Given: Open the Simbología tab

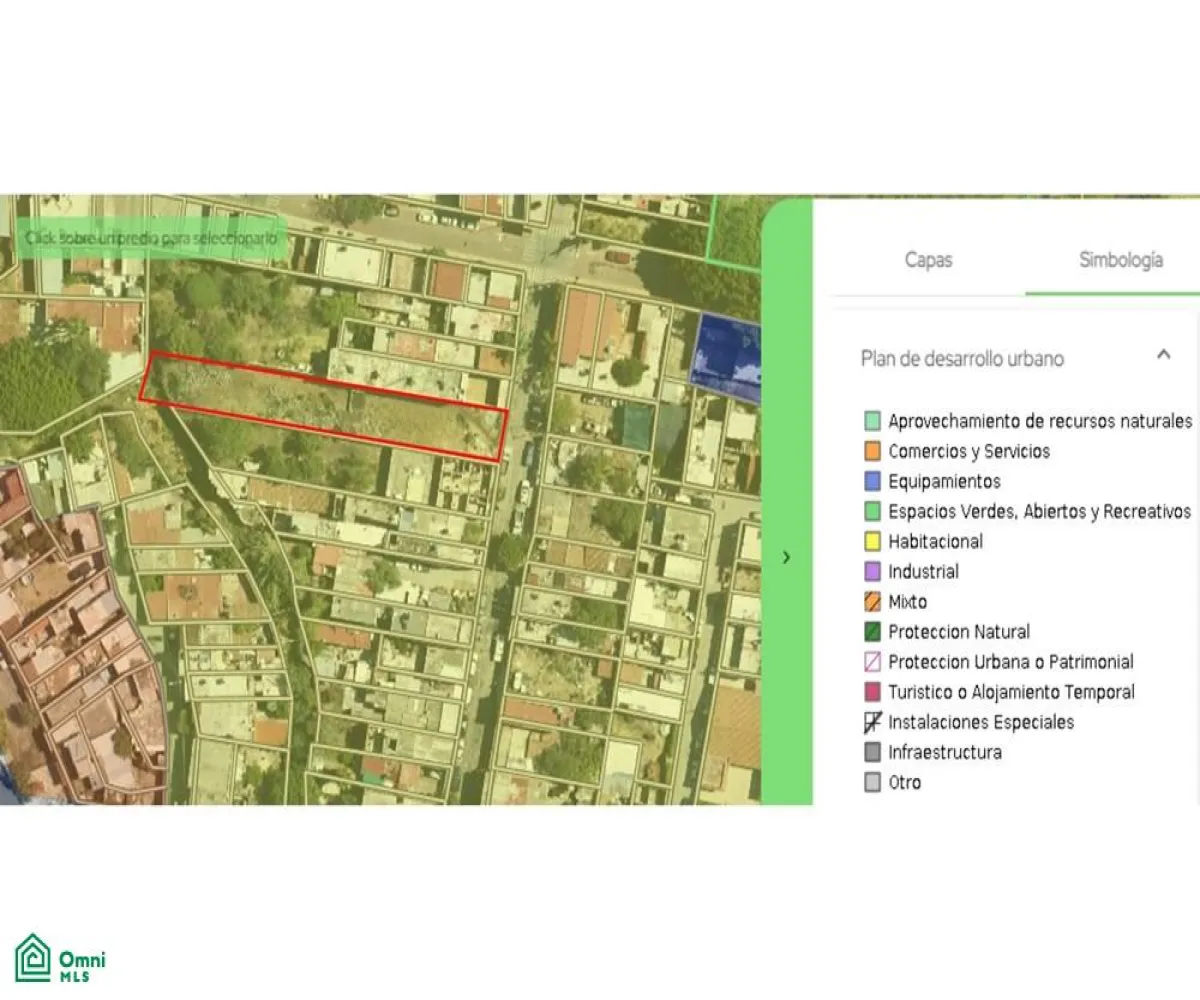Looking at the screenshot, I should [1120, 260].
